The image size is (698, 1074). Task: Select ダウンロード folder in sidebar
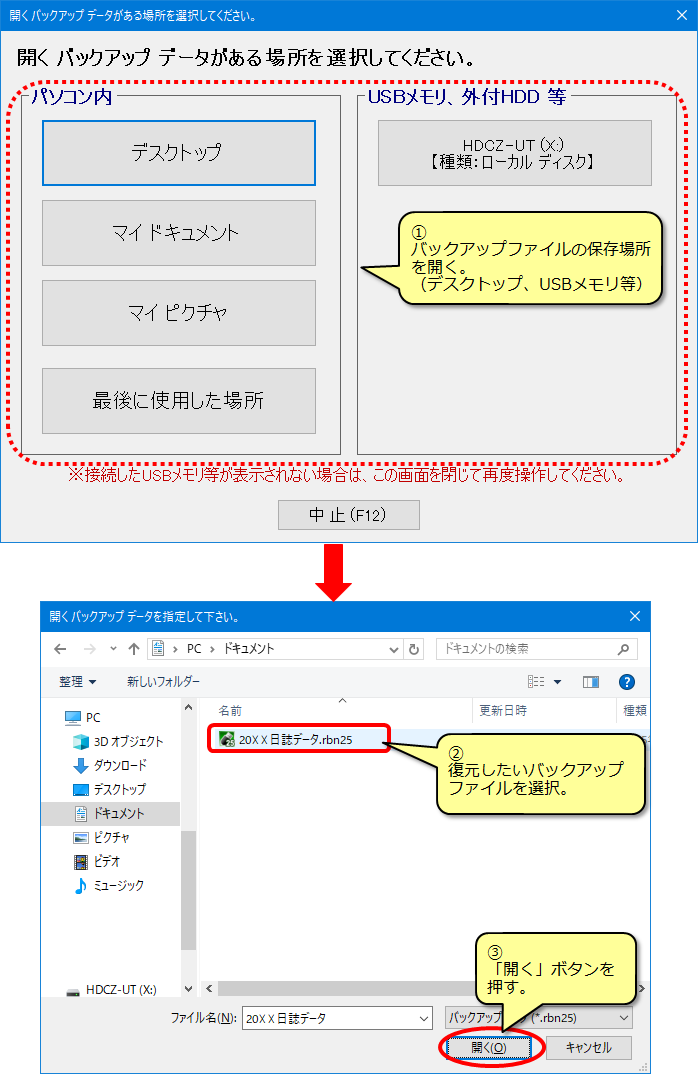pyautogui.click(x=120, y=766)
